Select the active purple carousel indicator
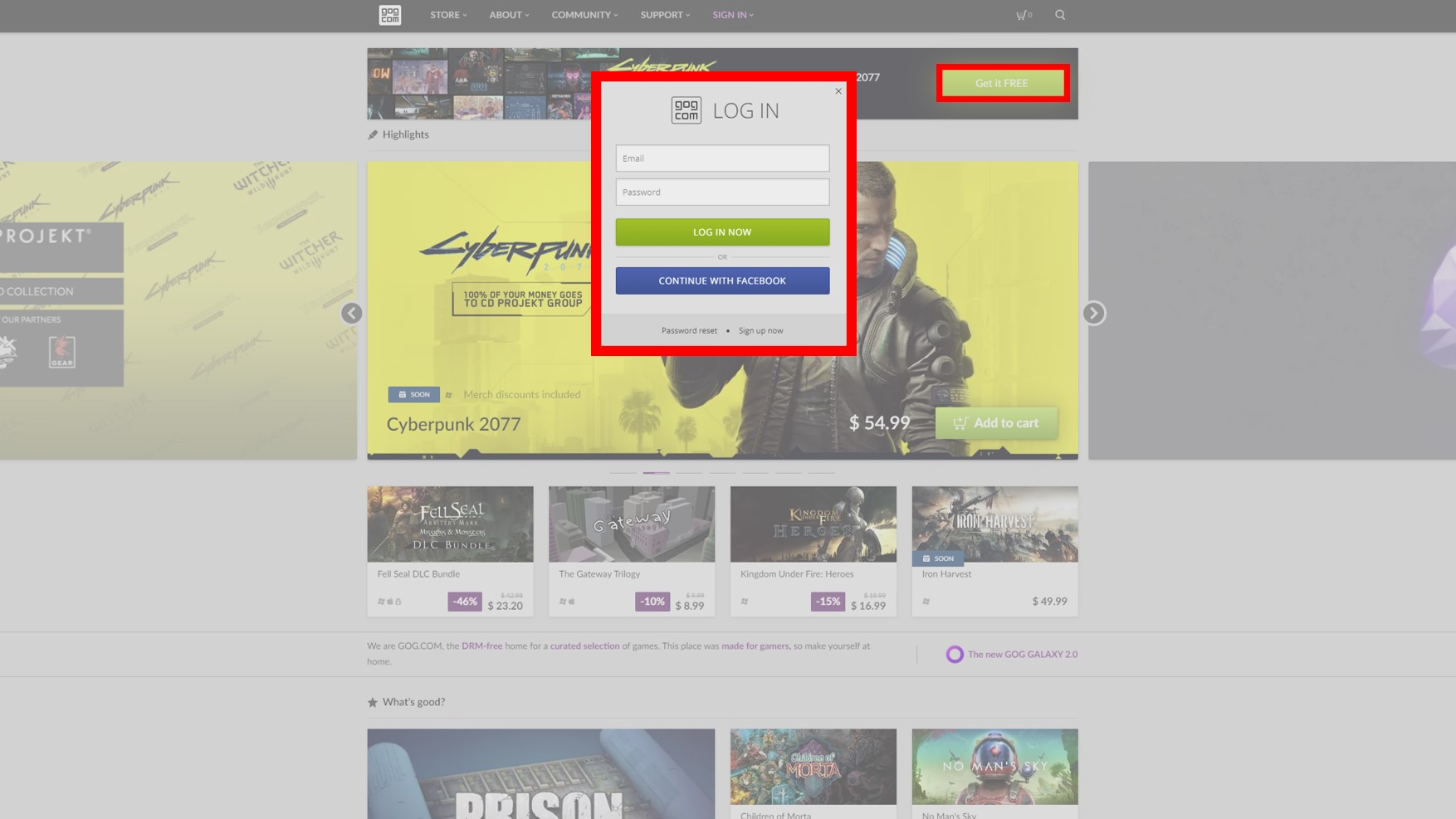 [656, 473]
